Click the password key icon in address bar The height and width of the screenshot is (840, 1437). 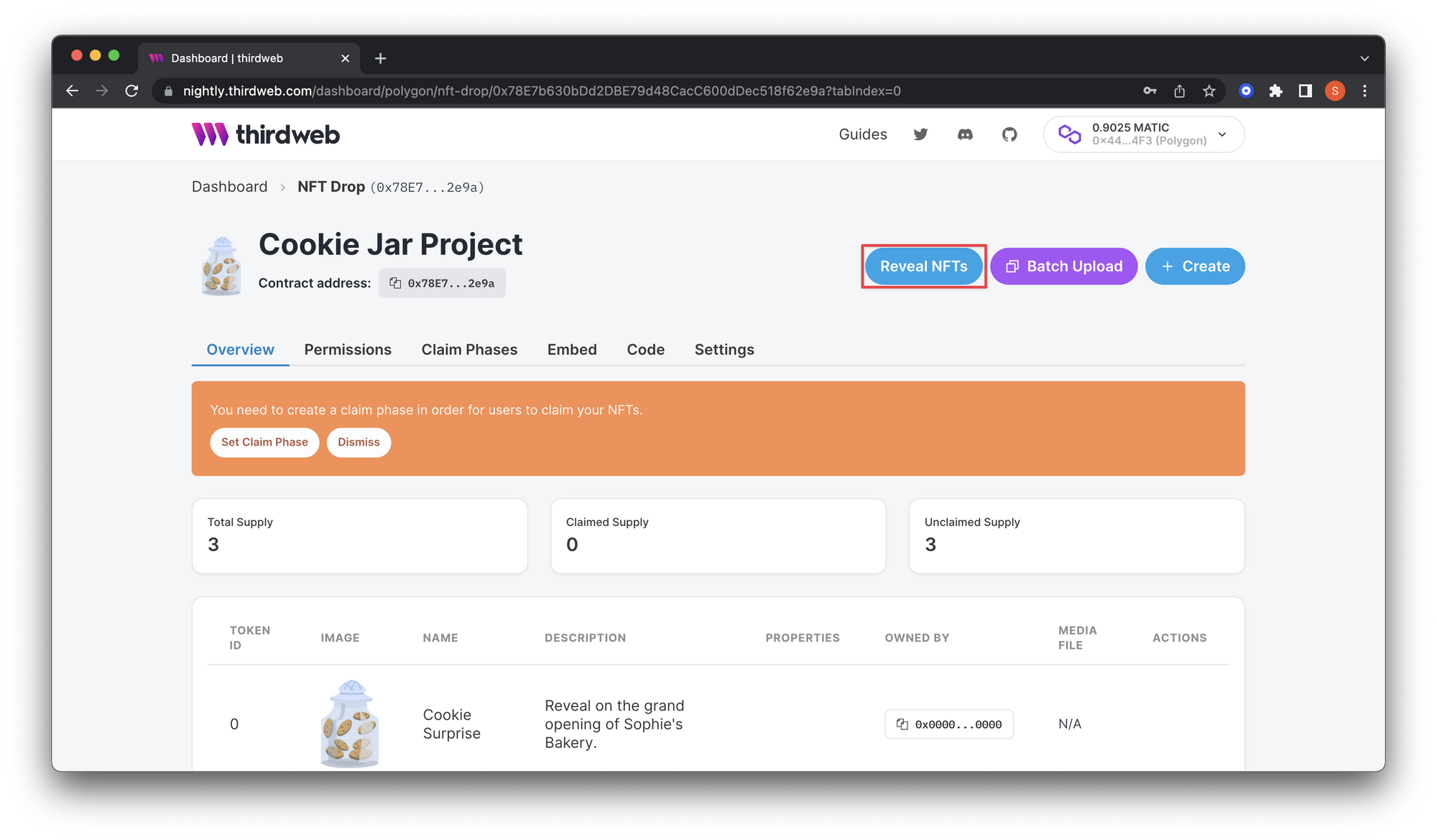(x=1150, y=91)
